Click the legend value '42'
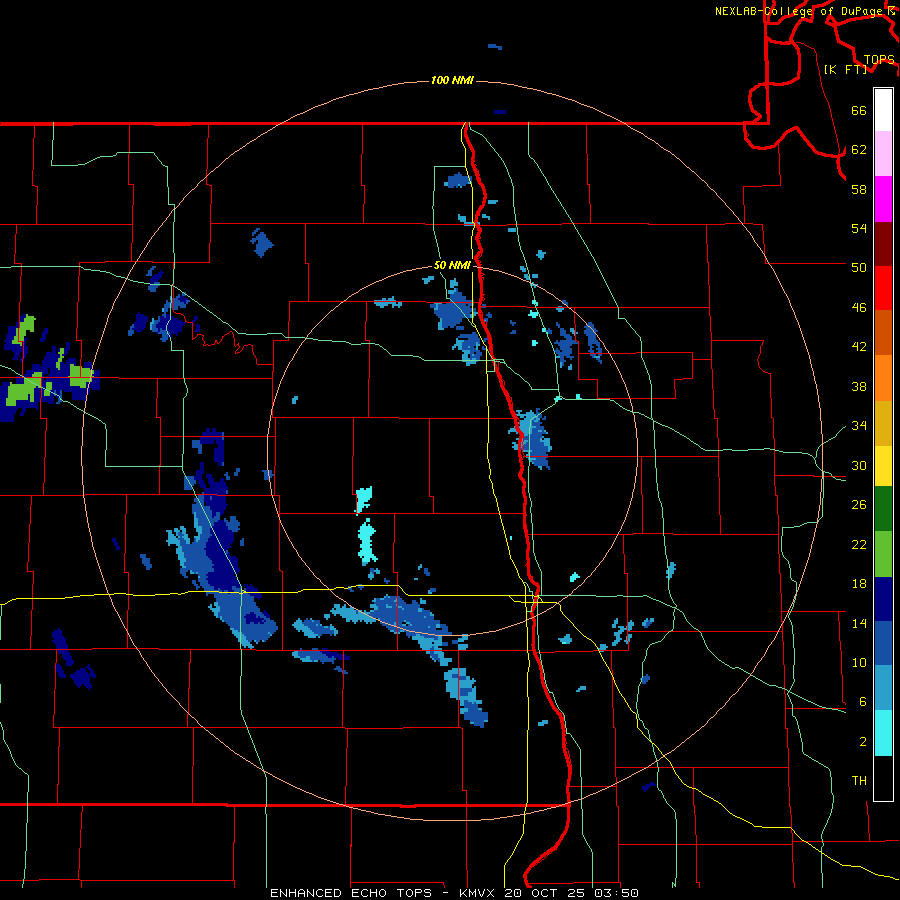 [859, 347]
